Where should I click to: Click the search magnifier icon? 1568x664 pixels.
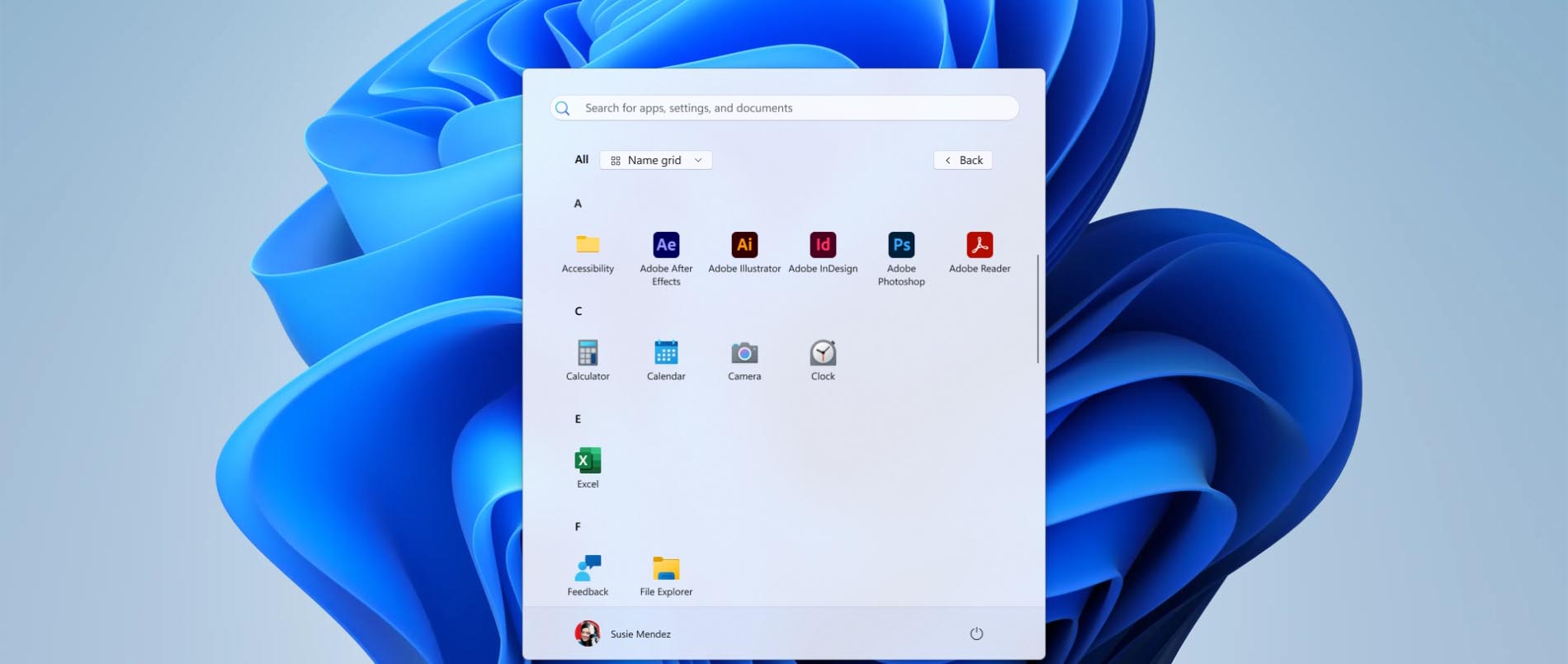(x=563, y=108)
